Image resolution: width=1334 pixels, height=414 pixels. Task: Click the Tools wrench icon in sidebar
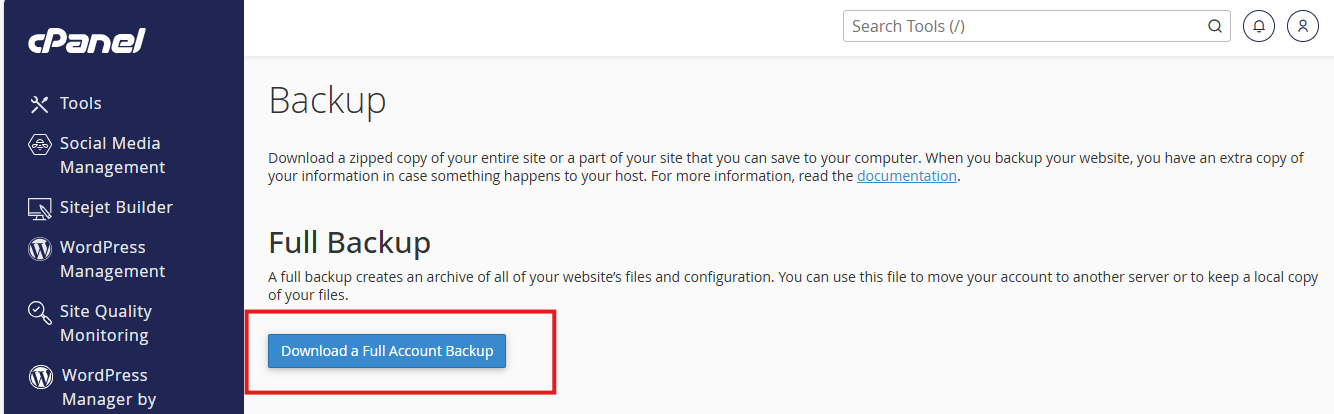pyautogui.click(x=40, y=104)
